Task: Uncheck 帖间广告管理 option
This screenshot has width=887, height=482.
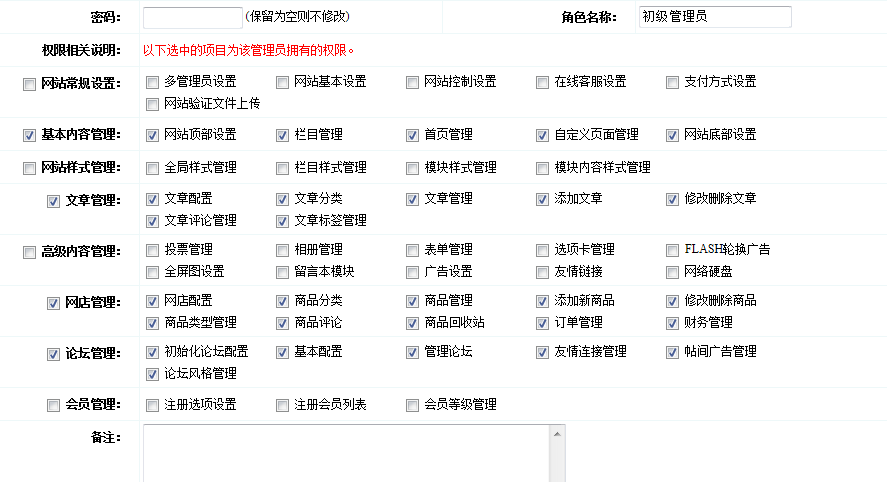Action: [672, 352]
